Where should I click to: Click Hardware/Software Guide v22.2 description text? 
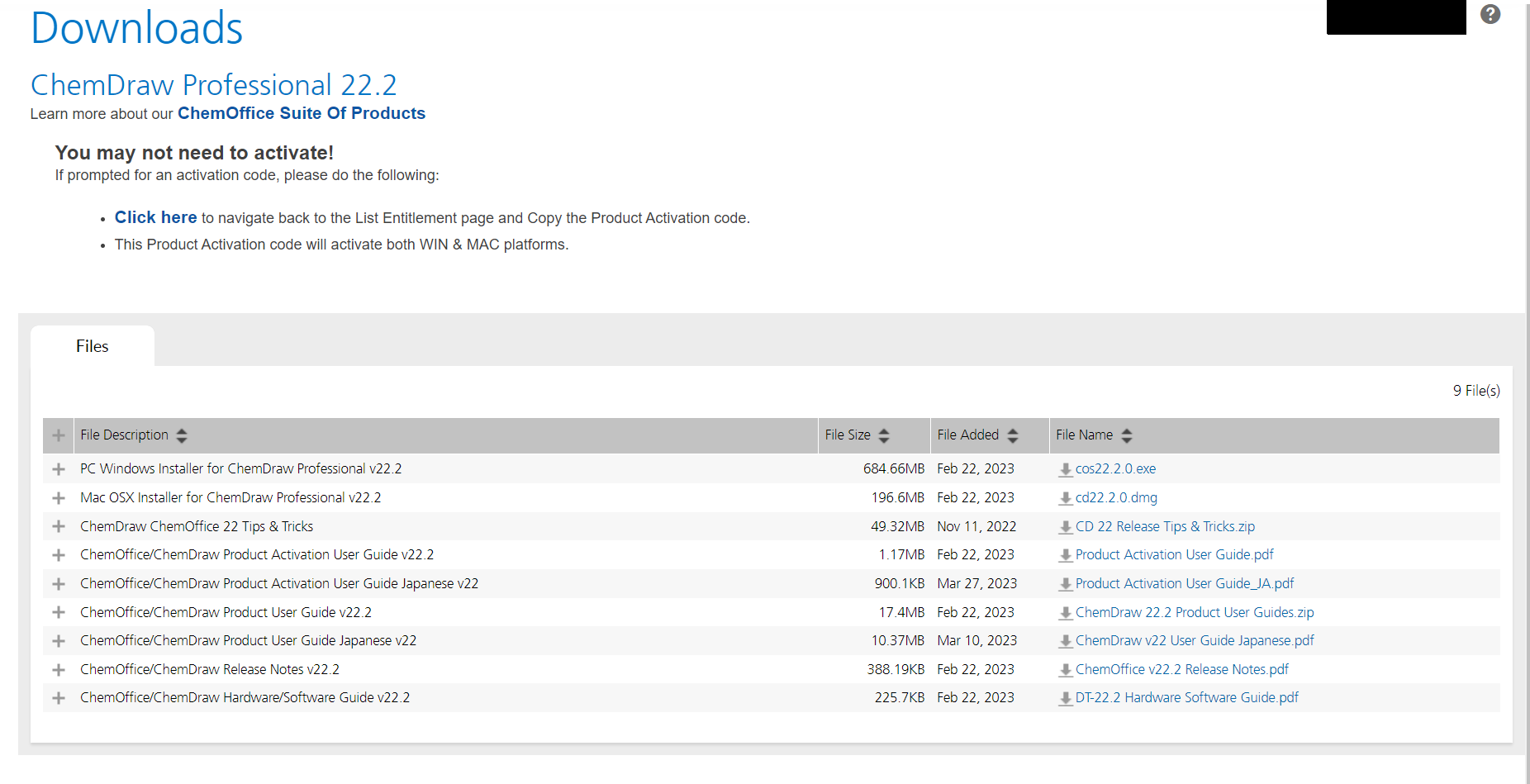click(x=245, y=697)
